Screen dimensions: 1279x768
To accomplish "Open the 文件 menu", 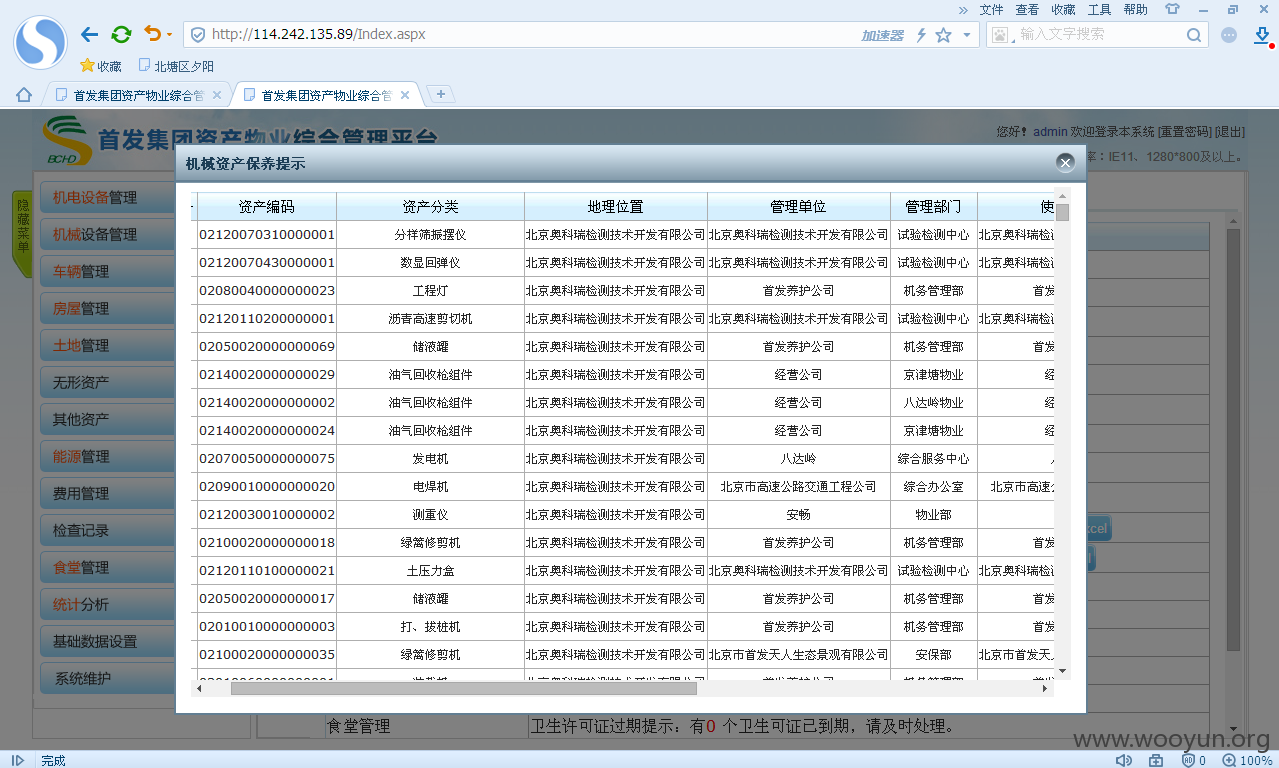I will click(x=991, y=10).
